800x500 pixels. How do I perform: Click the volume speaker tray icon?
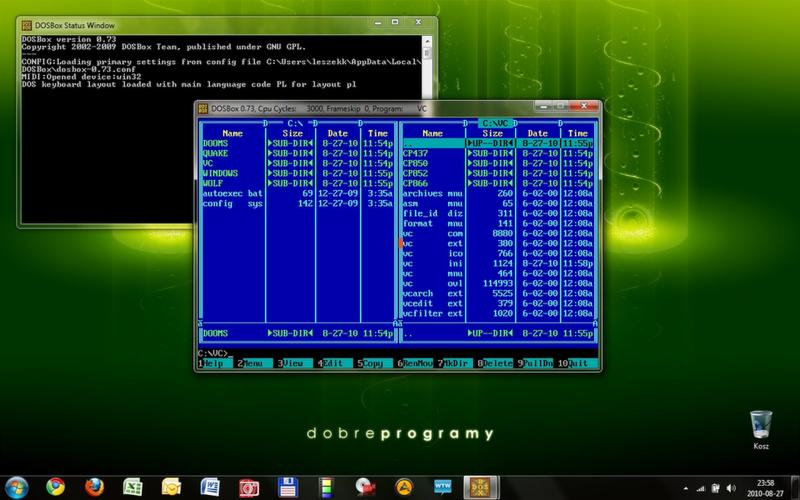click(731, 488)
